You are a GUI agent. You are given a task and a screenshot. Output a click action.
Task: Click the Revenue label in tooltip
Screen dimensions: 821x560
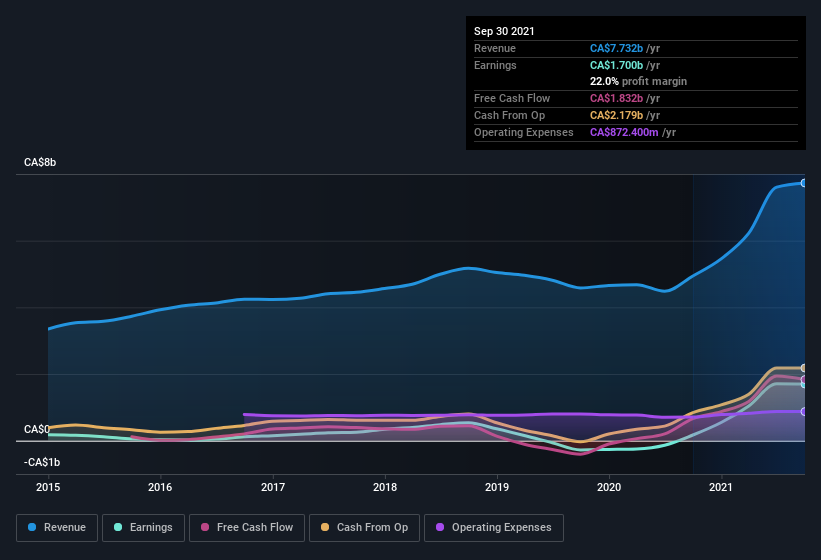coord(495,48)
